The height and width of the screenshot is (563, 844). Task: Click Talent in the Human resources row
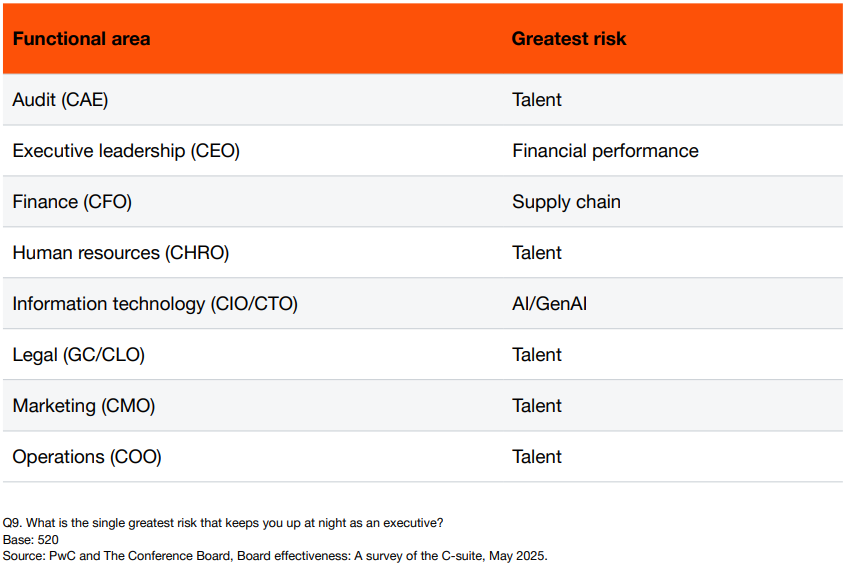click(x=537, y=252)
